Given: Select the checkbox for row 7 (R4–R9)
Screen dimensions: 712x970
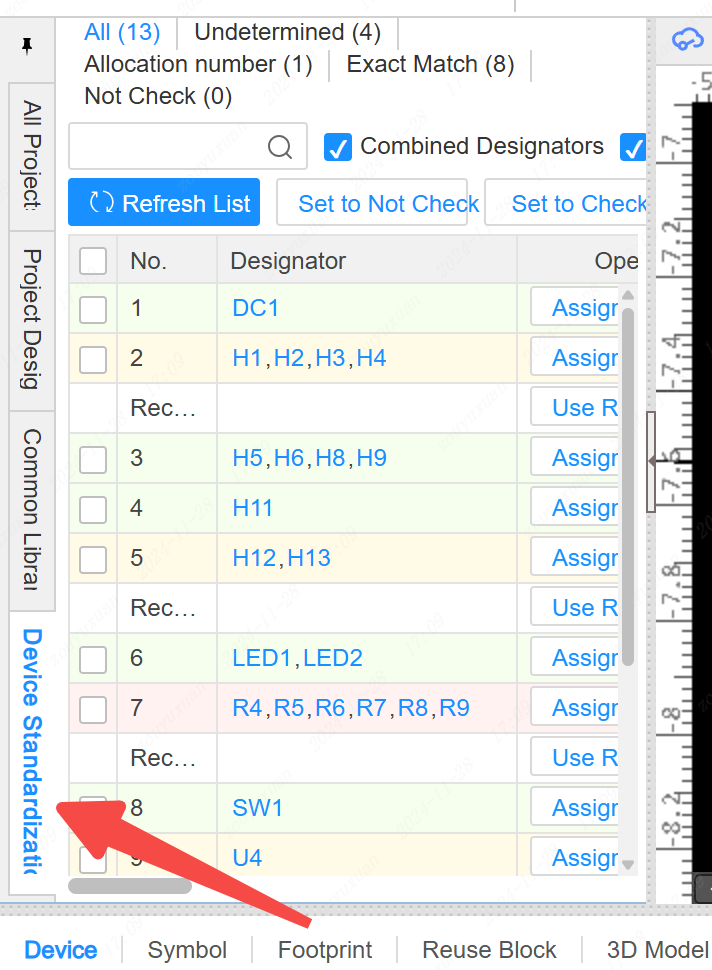Looking at the screenshot, I should pyautogui.click(x=93, y=709).
